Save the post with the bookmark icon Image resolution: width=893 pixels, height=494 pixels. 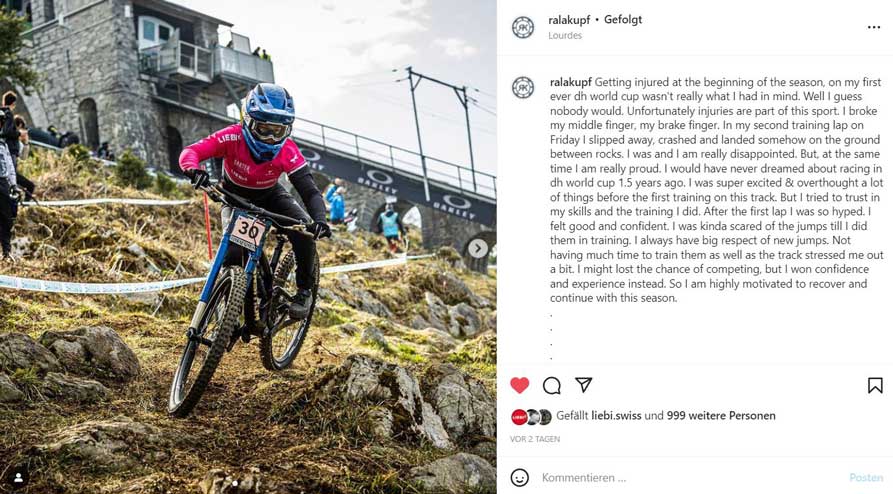875,386
